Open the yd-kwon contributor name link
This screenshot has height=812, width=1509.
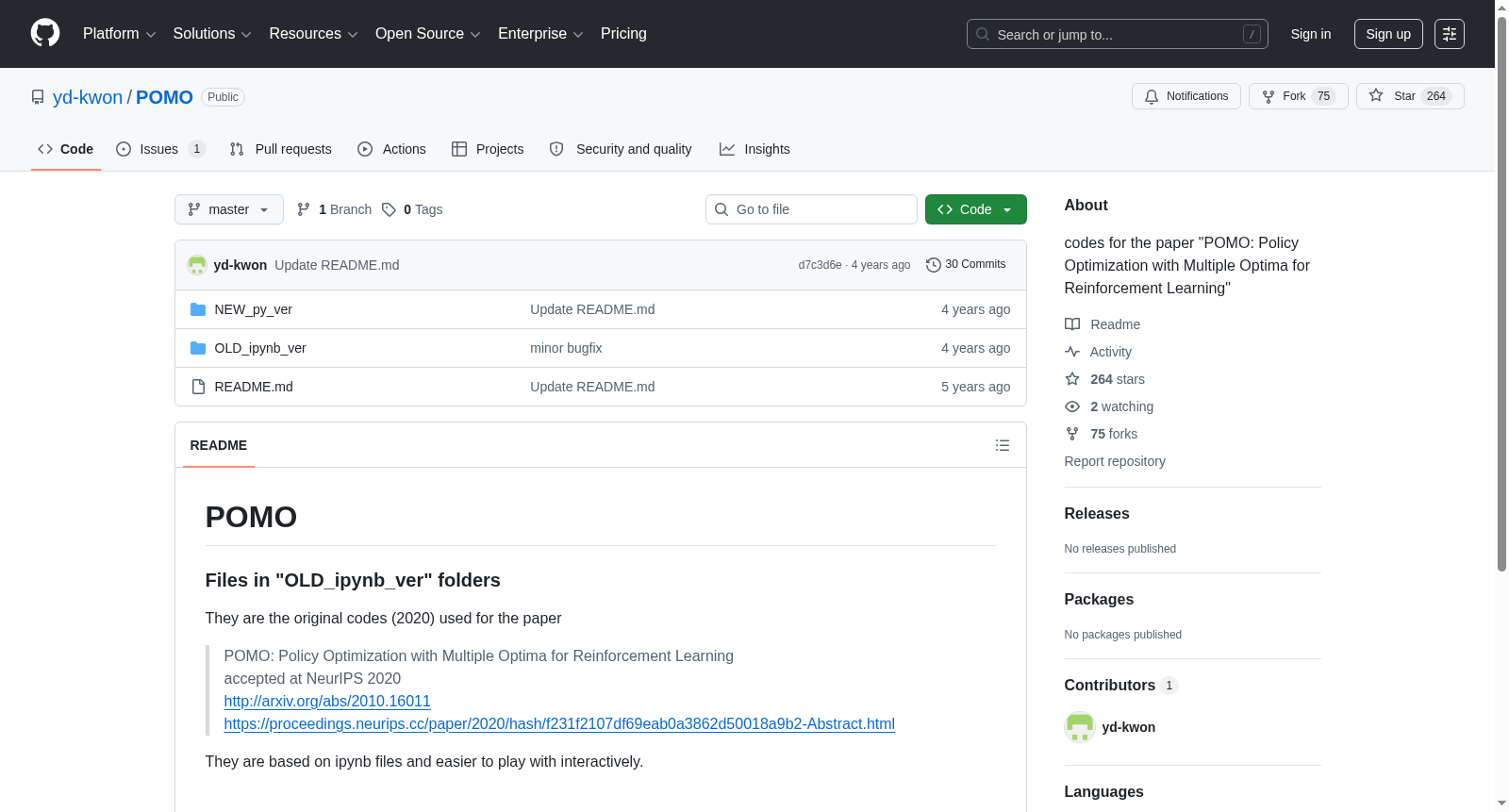(x=1129, y=727)
